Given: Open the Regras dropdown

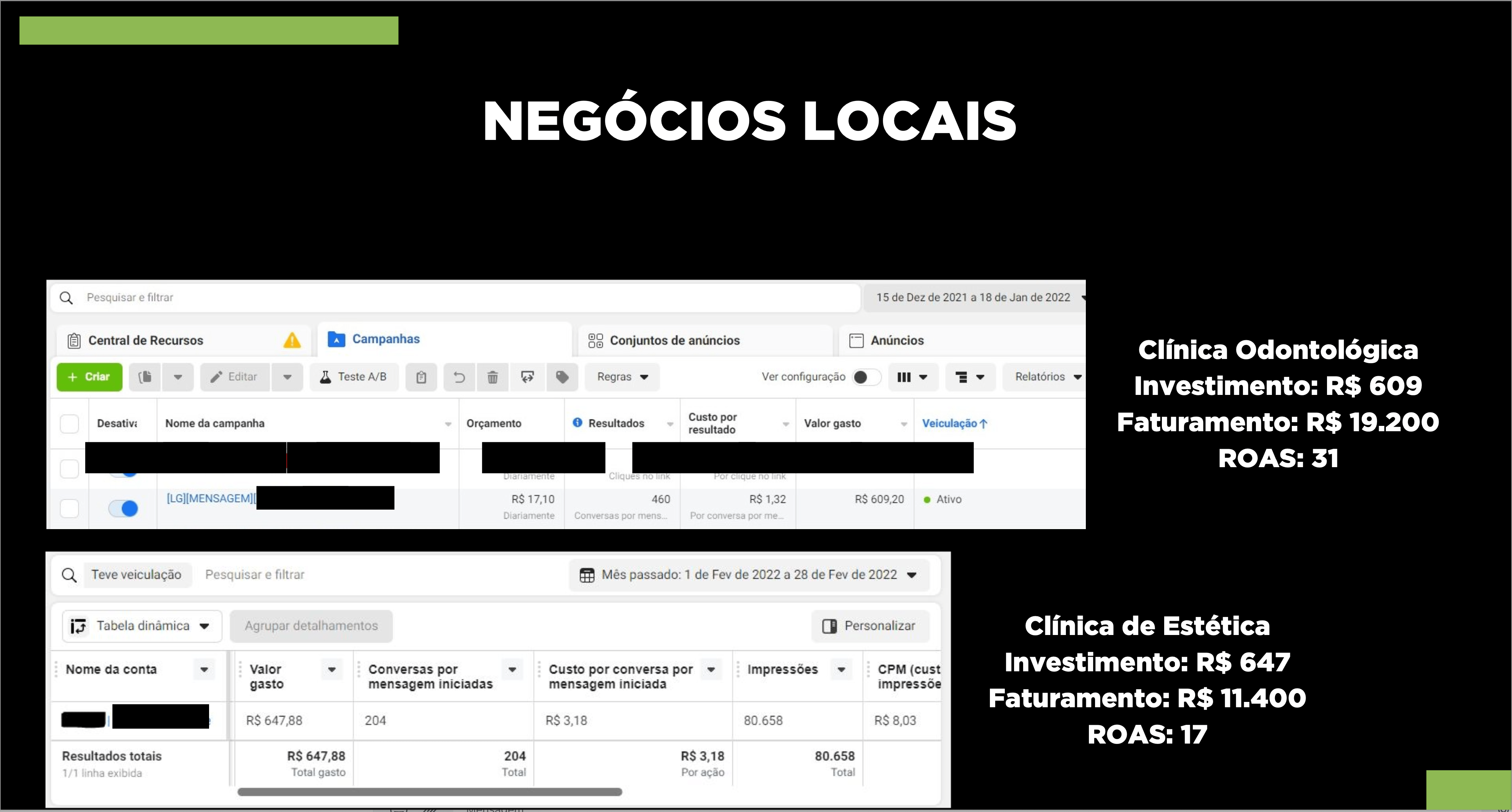Looking at the screenshot, I should (622, 377).
